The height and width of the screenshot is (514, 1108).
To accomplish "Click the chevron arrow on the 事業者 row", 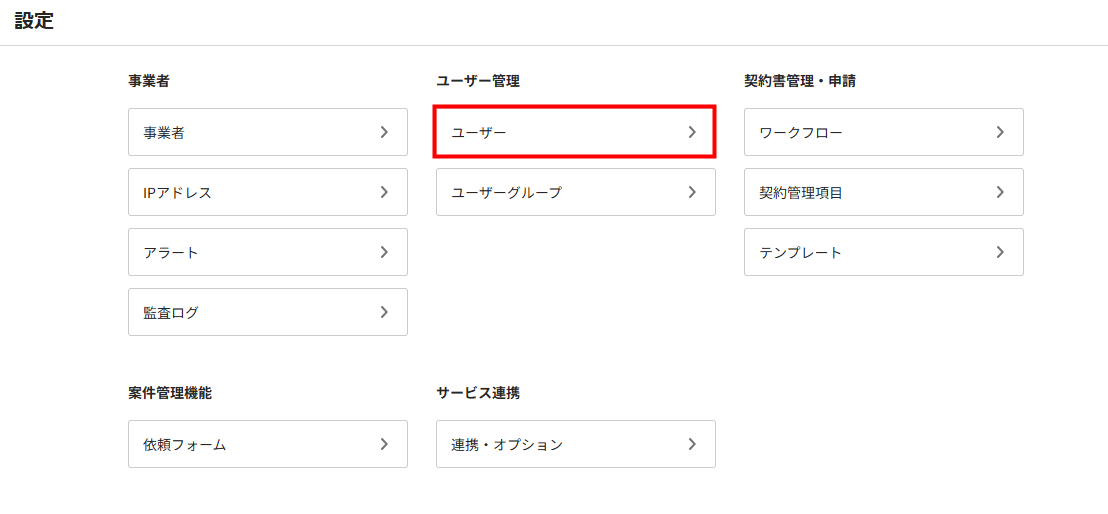I will point(384,132).
